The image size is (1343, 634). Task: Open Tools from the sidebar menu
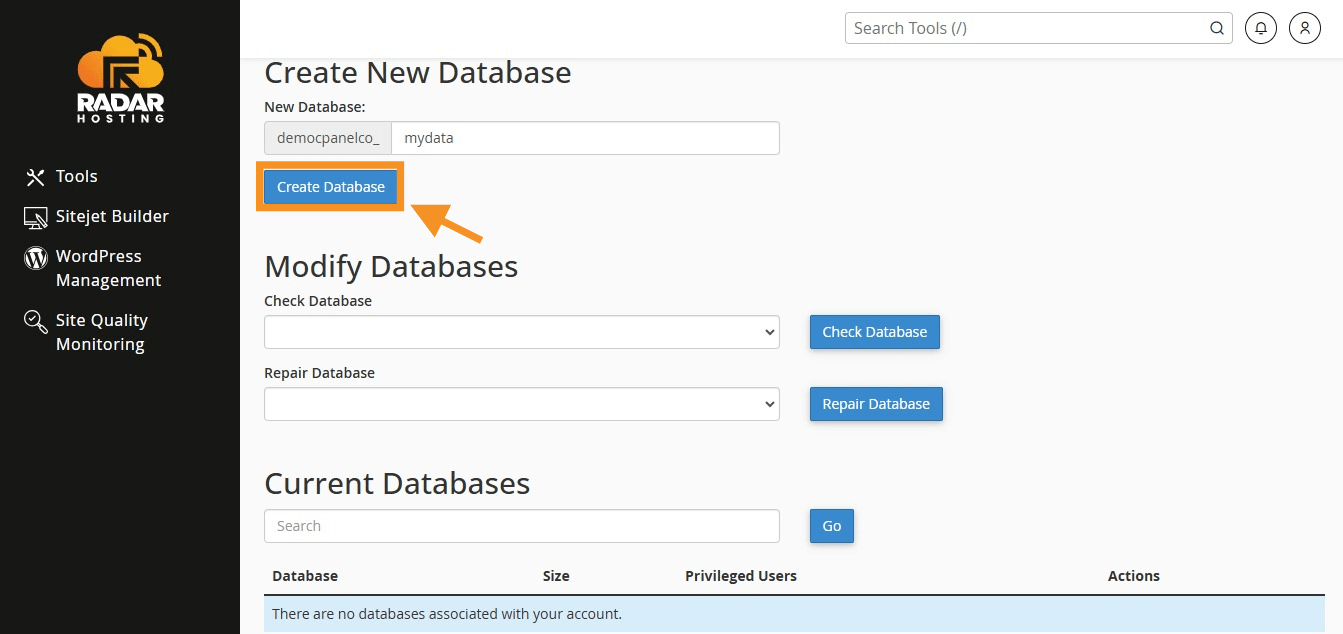[76, 177]
